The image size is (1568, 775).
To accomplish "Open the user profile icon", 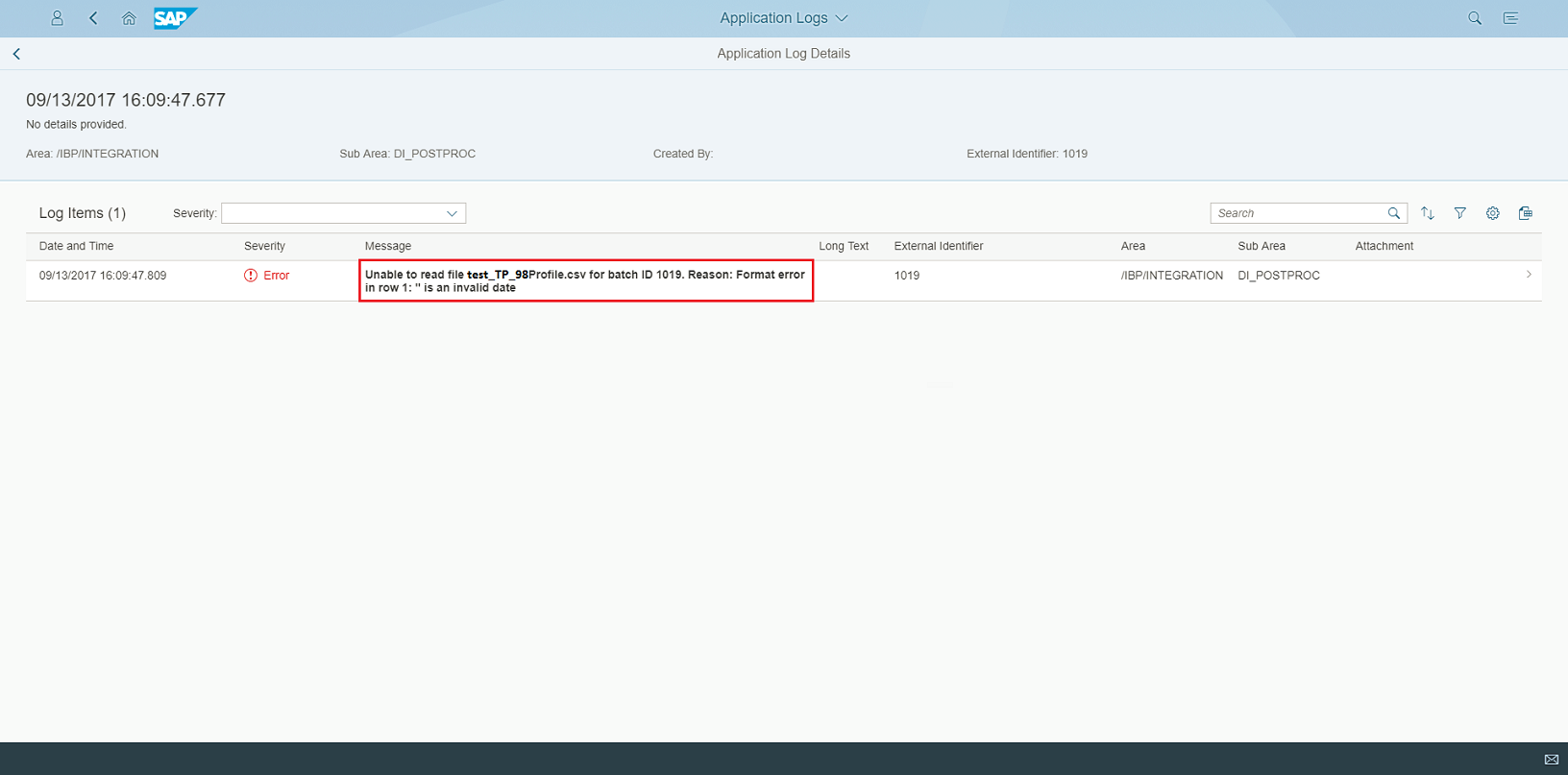I will click(x=57, y=18).
